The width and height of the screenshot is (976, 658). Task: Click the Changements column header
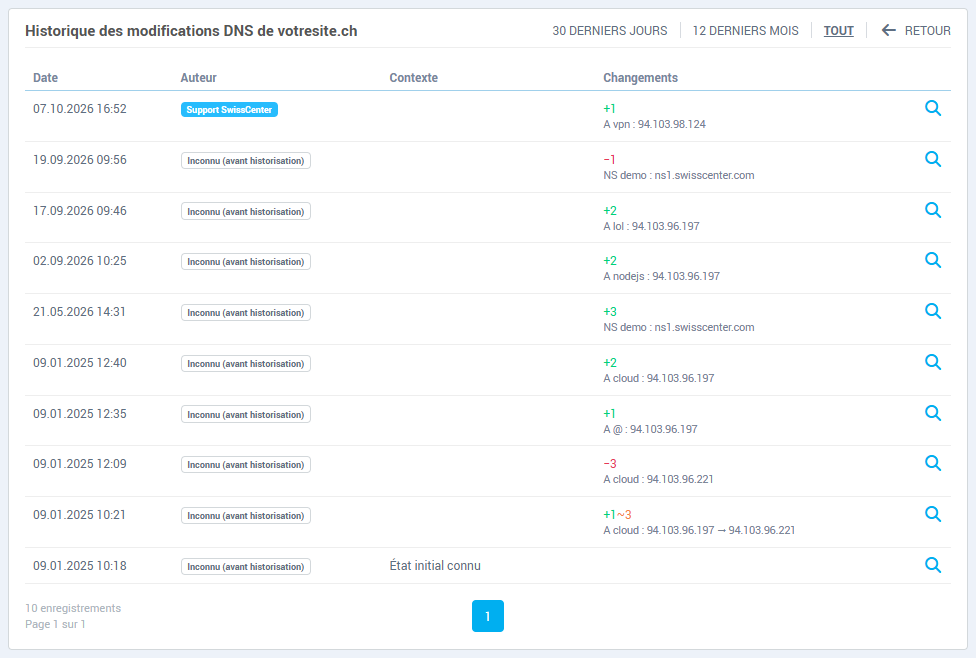pyautogui.click(x=640, y=78)
